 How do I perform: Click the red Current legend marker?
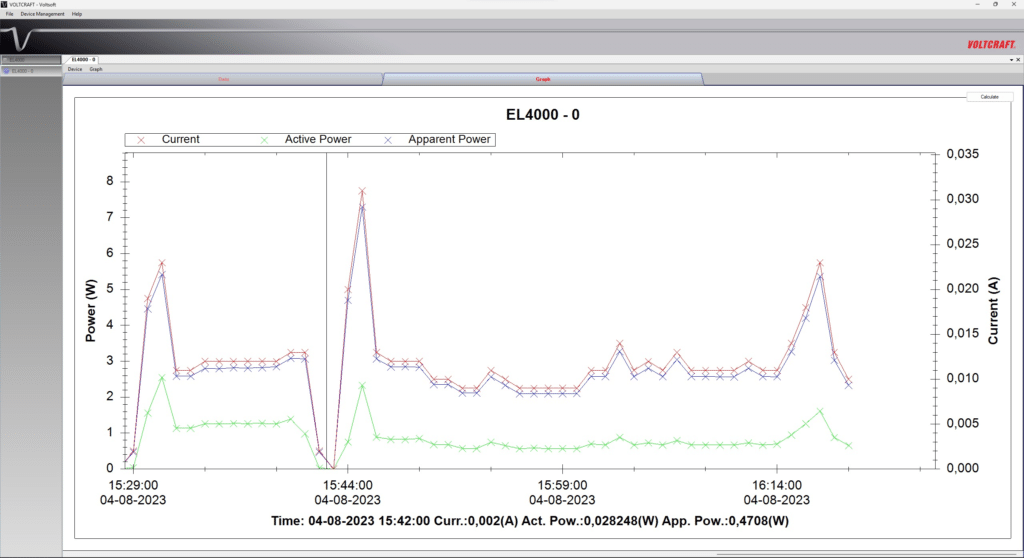[140, 140]
